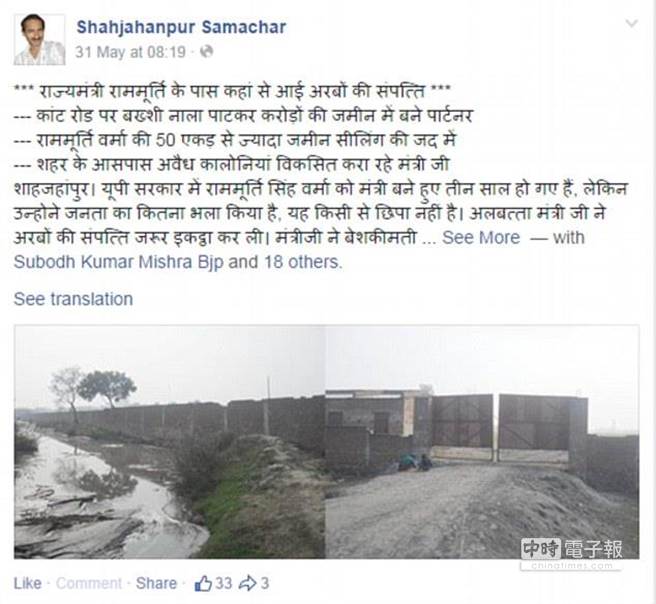
Task: View the 33 people who liked
Action: pyautogui.click(x=223, y=583)
